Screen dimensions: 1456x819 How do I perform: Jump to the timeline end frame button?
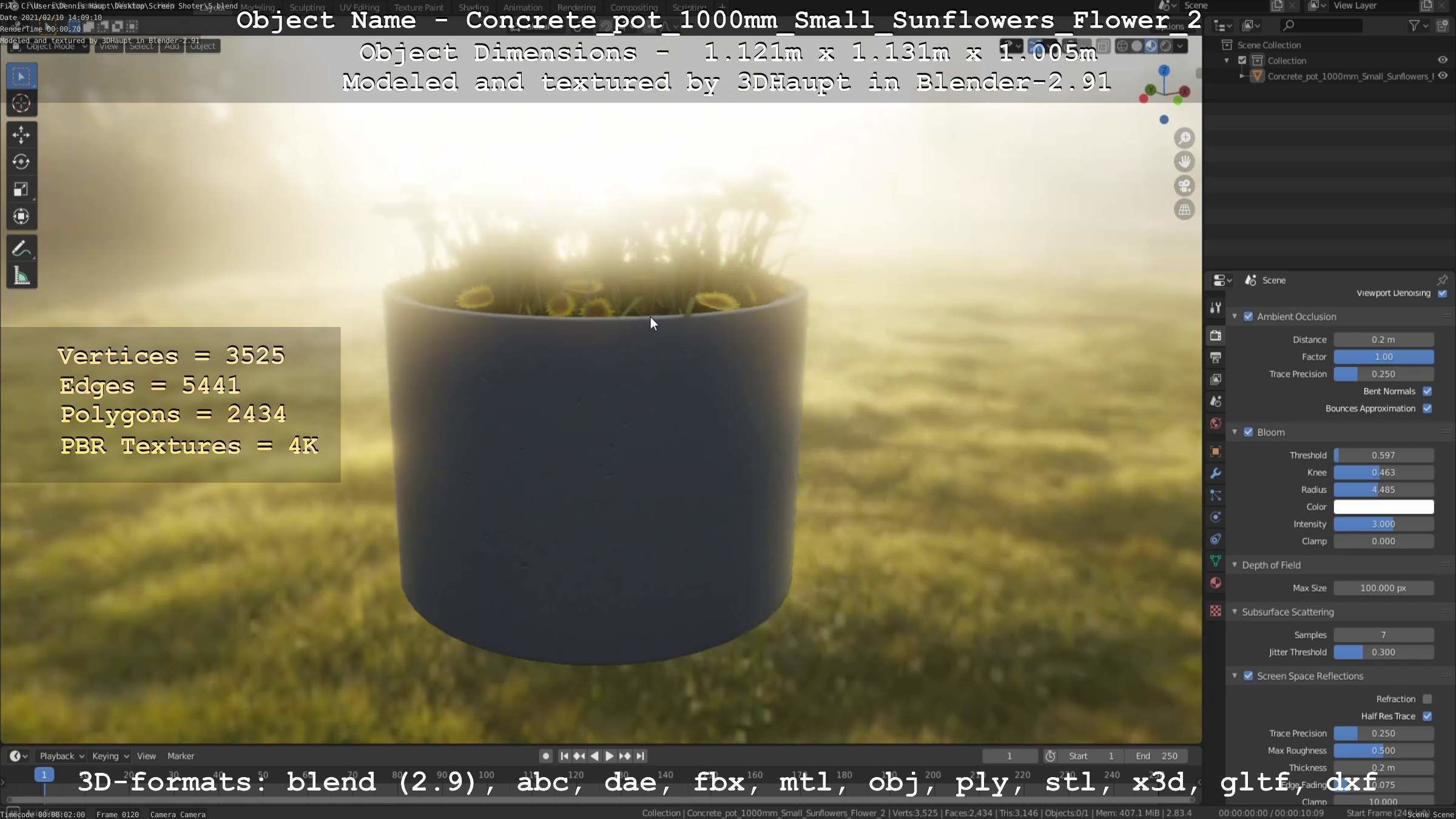[x=640, y=756]
